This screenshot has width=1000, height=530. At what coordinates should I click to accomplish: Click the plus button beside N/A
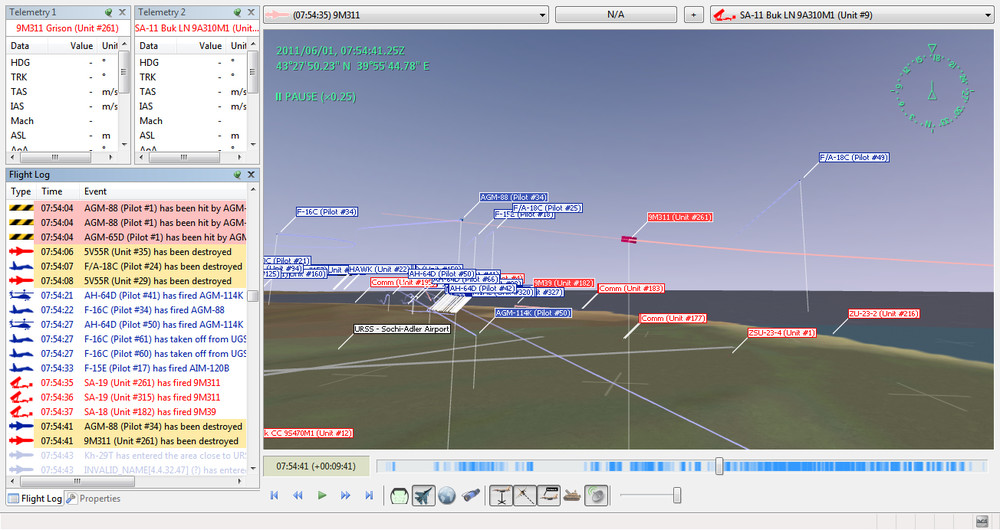693,15
